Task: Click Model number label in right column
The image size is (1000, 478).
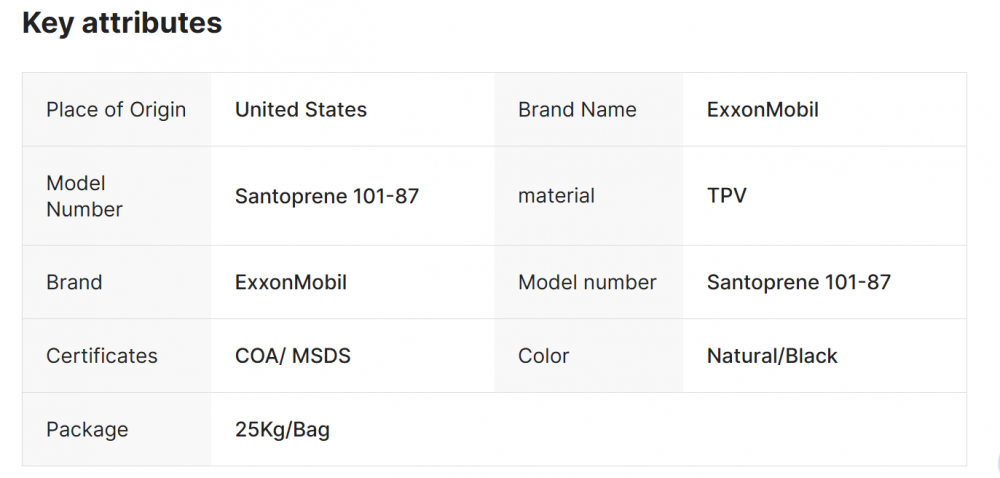Action: click(587, 282)
